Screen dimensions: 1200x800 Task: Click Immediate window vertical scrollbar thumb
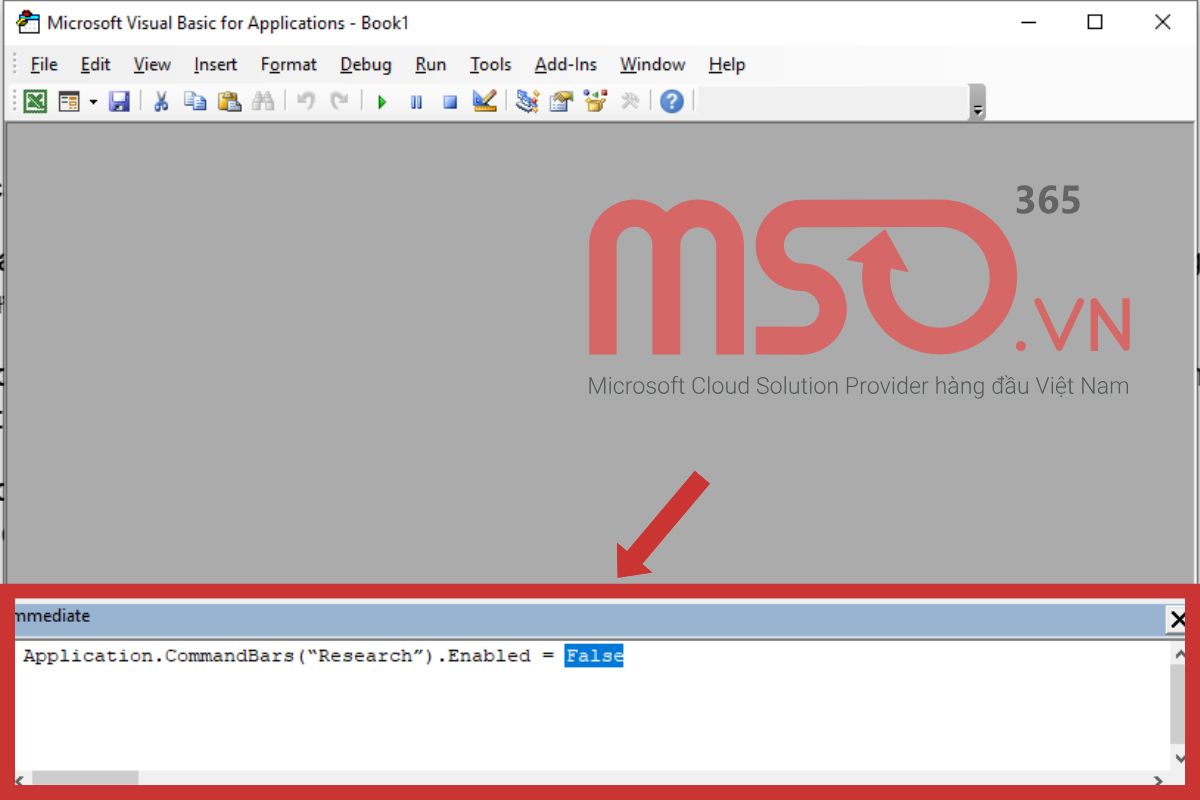point(1177,703)
